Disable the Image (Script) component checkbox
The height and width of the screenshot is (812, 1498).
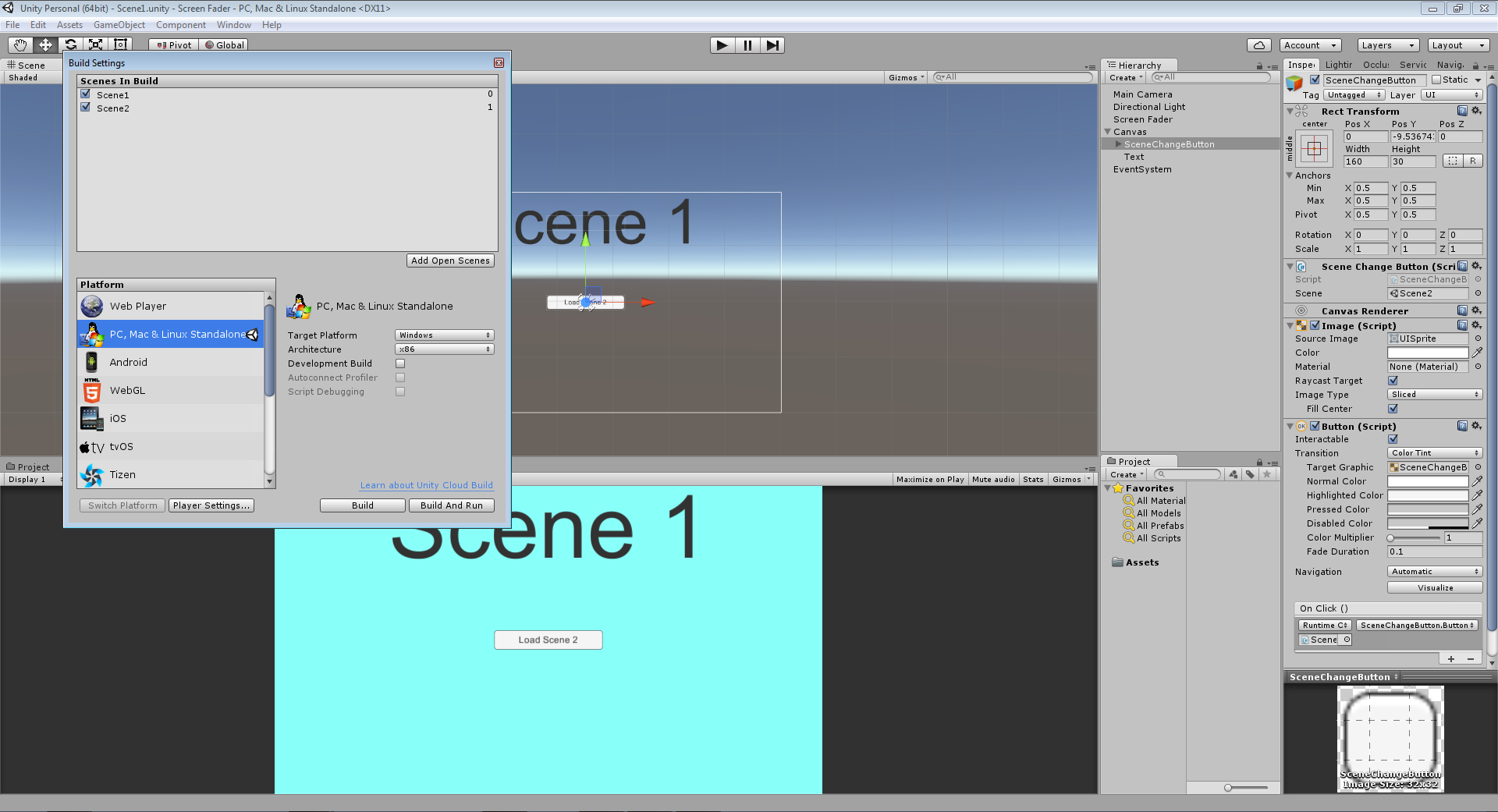click(1315, 325)
